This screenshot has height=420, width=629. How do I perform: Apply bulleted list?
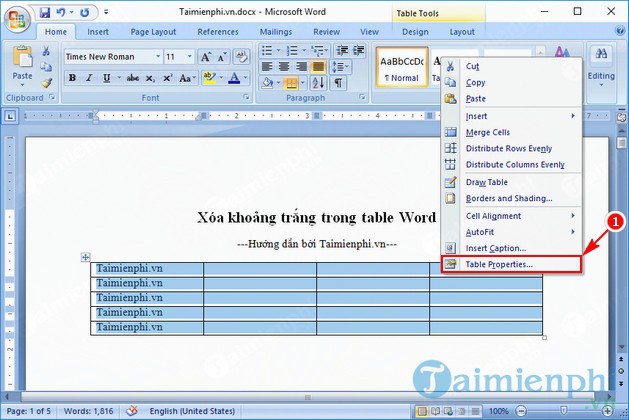267,51
